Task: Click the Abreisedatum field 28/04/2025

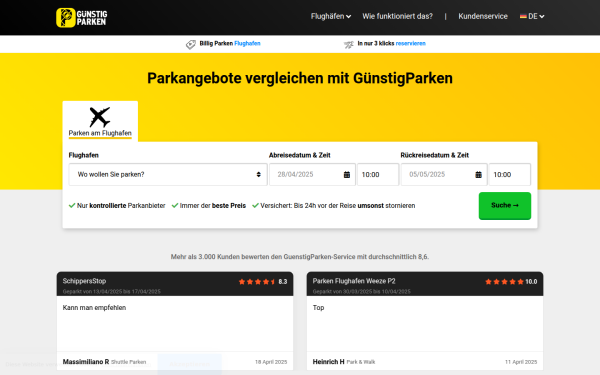Action: 312,174
